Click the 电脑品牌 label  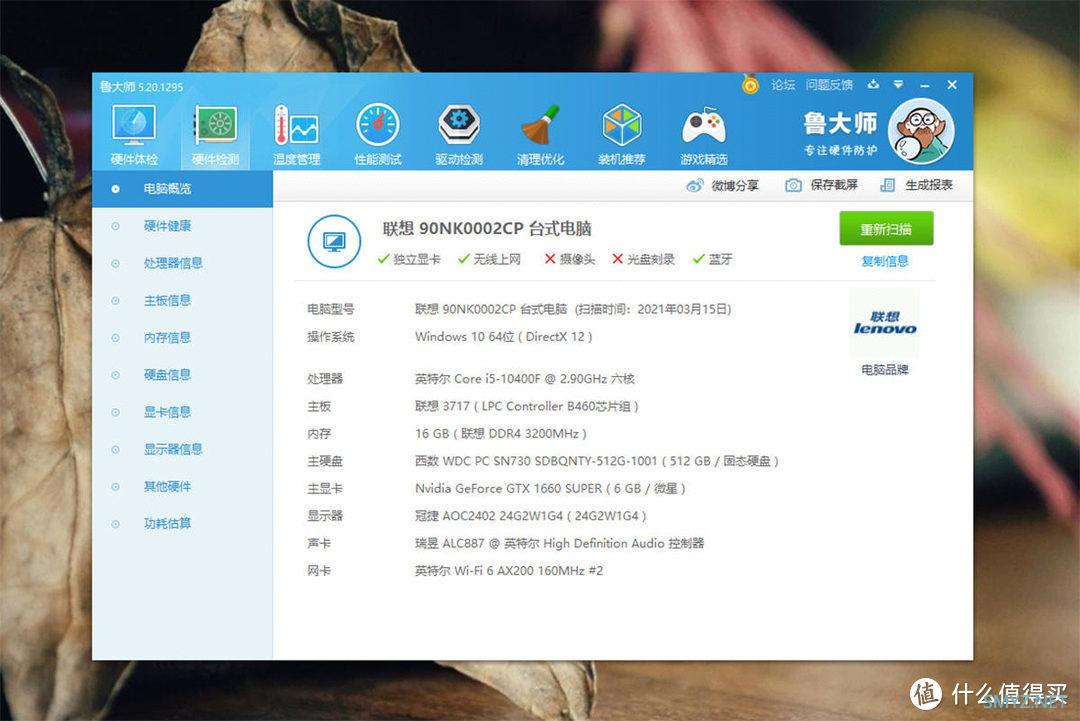(885, 370)
